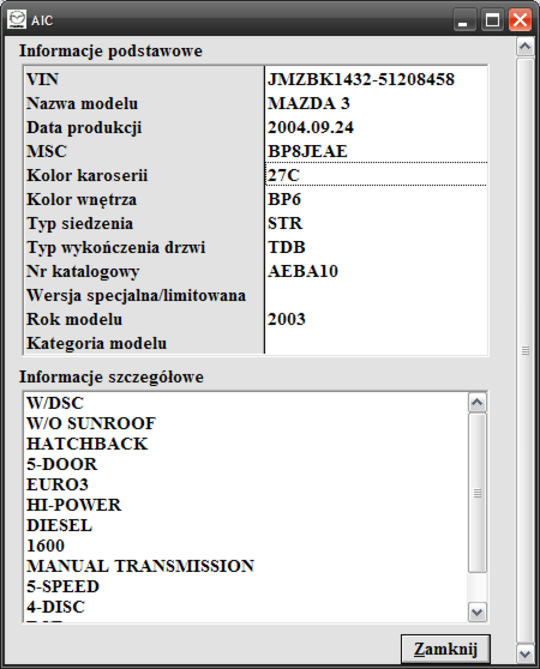Click outer window scrollbar up arrow

click(525, 46)
